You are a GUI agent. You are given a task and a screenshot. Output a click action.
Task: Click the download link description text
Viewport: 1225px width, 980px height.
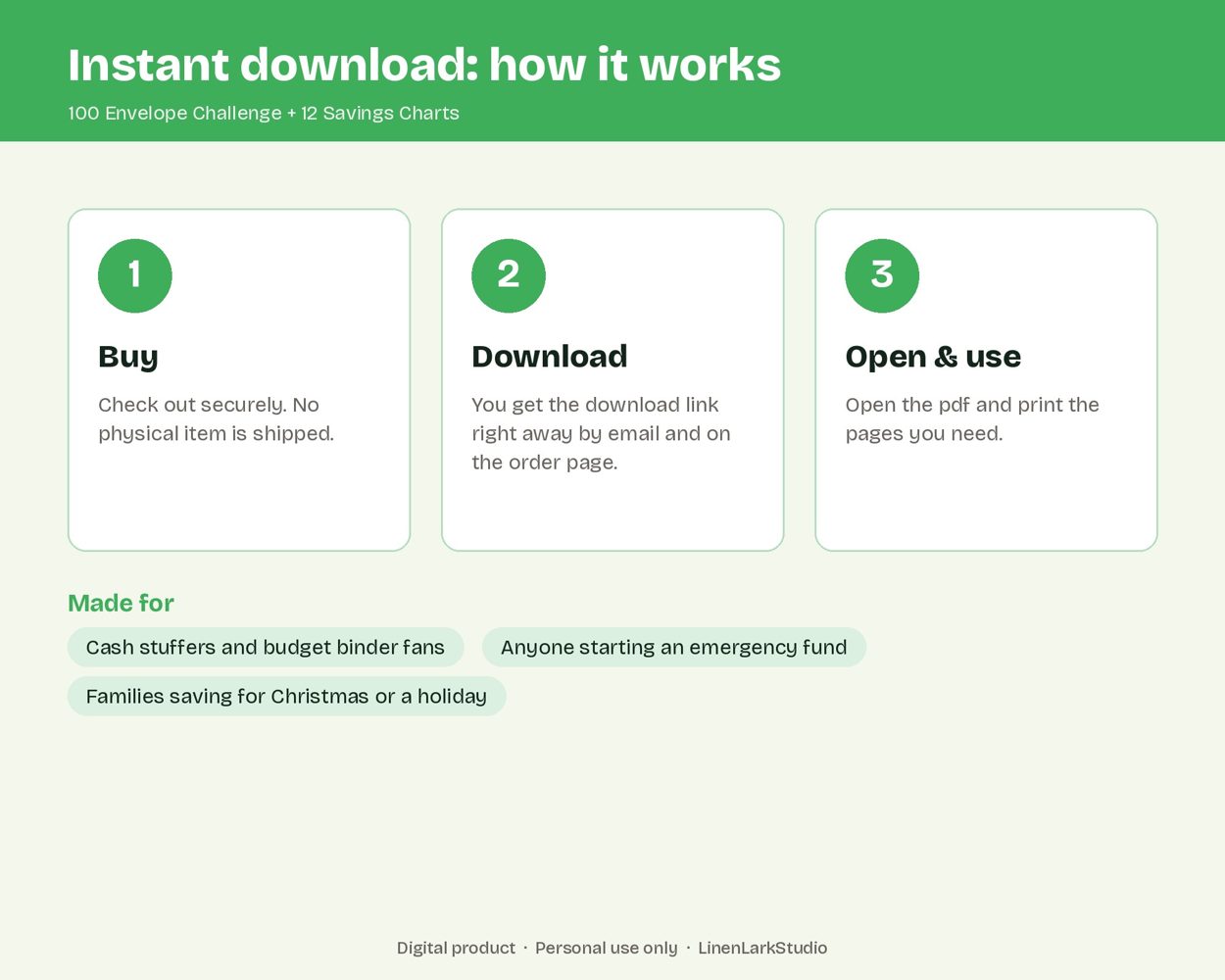(x=601, y=433)
